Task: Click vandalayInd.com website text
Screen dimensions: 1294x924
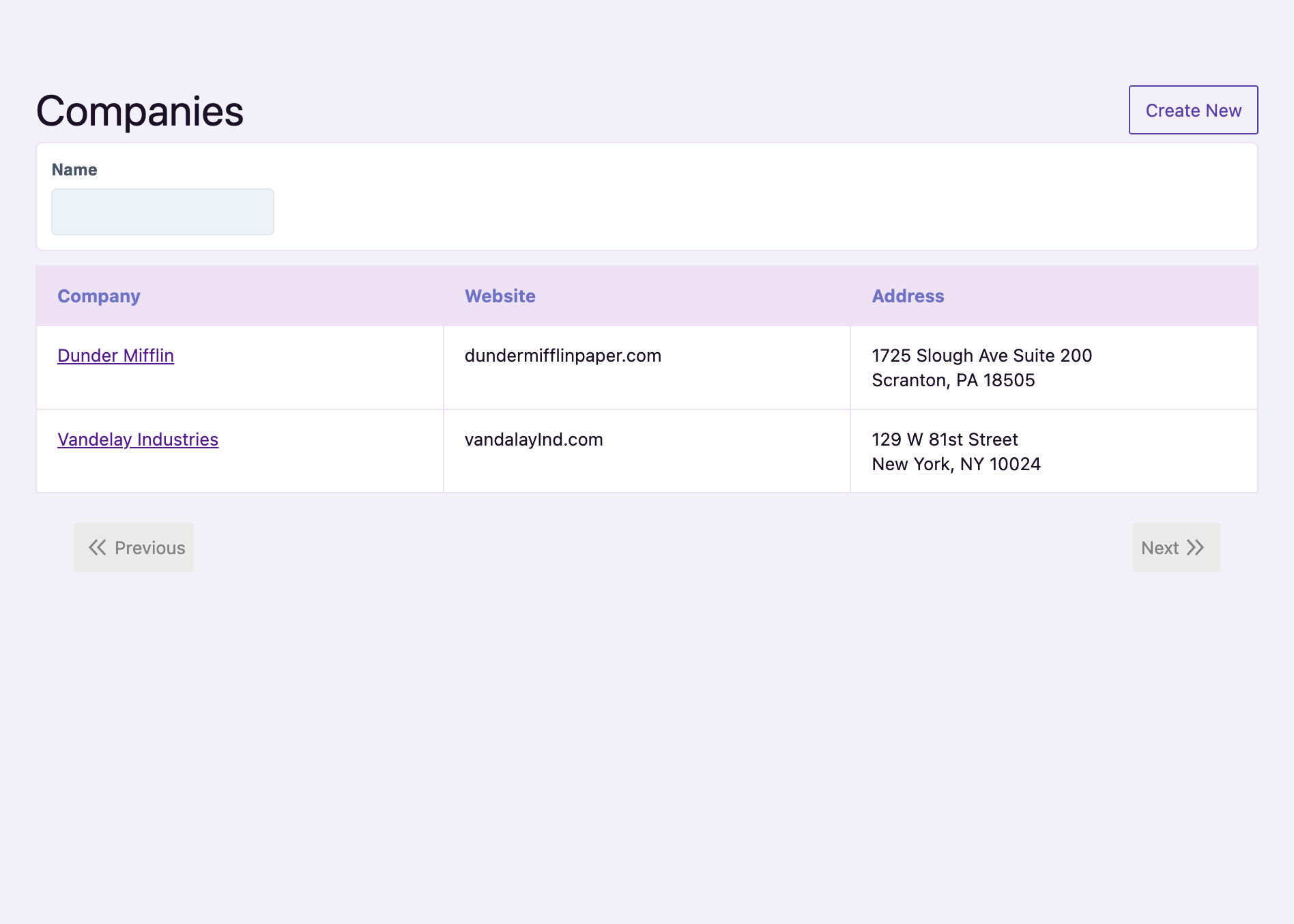Action: (533, 439)
